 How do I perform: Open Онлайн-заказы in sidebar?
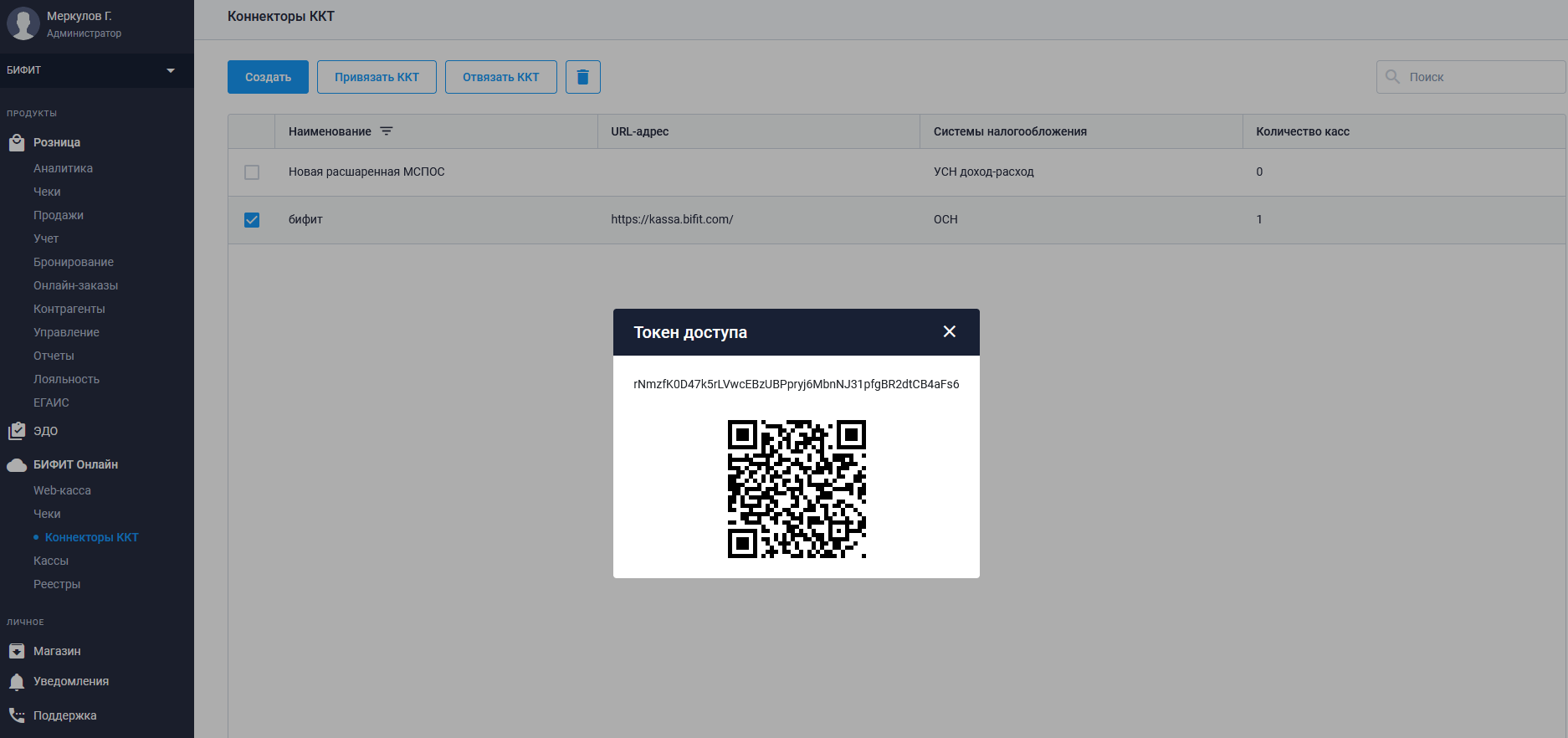(x=75, y=285)
